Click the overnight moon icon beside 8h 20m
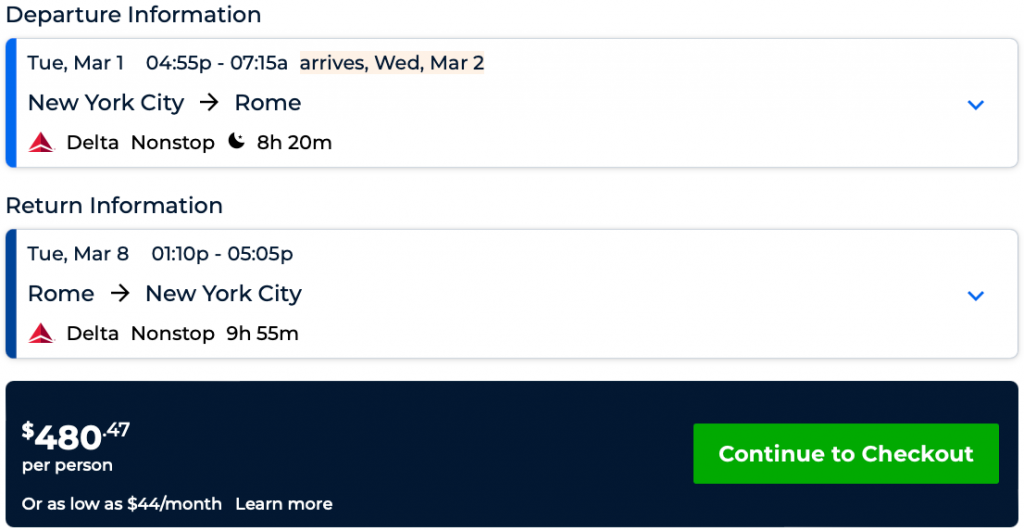The width and height of the screenshot is (1024, 531). (x=236, y=142)
